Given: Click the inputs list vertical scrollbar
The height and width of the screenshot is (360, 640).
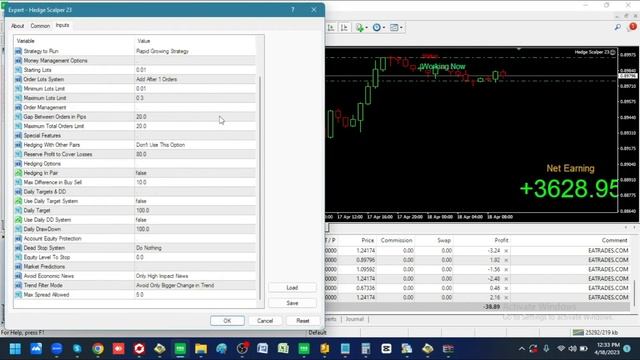Looking at the screenshot, I should click(x=260, y=188).
